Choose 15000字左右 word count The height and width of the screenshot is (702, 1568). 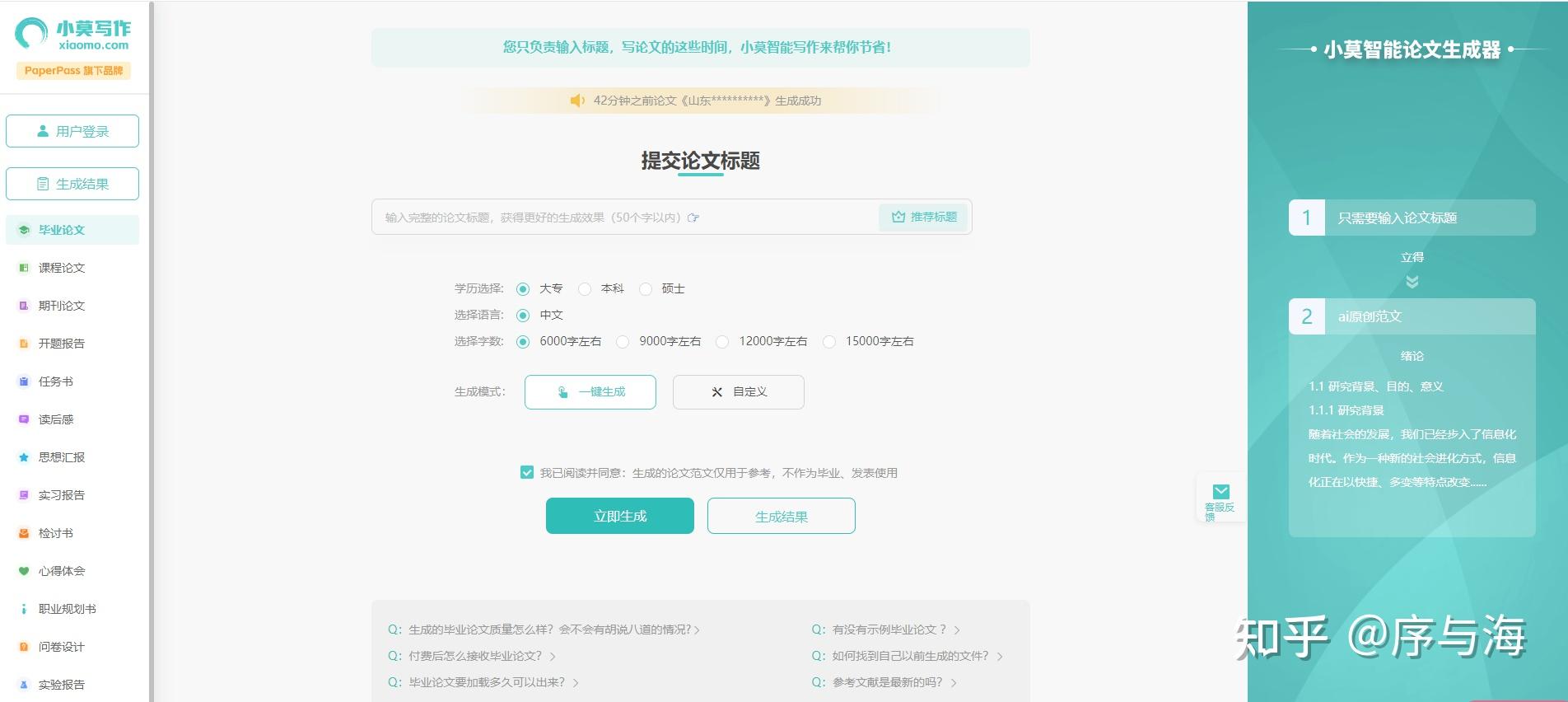tap(829, 342)
